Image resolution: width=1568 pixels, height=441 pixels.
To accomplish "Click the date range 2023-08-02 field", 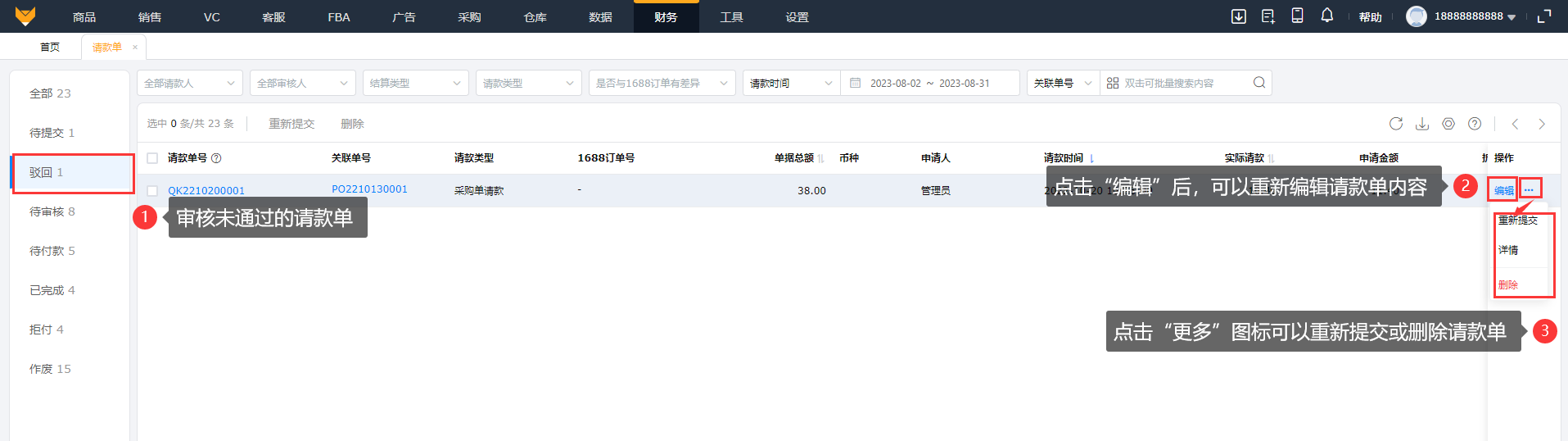I will 895,84.
